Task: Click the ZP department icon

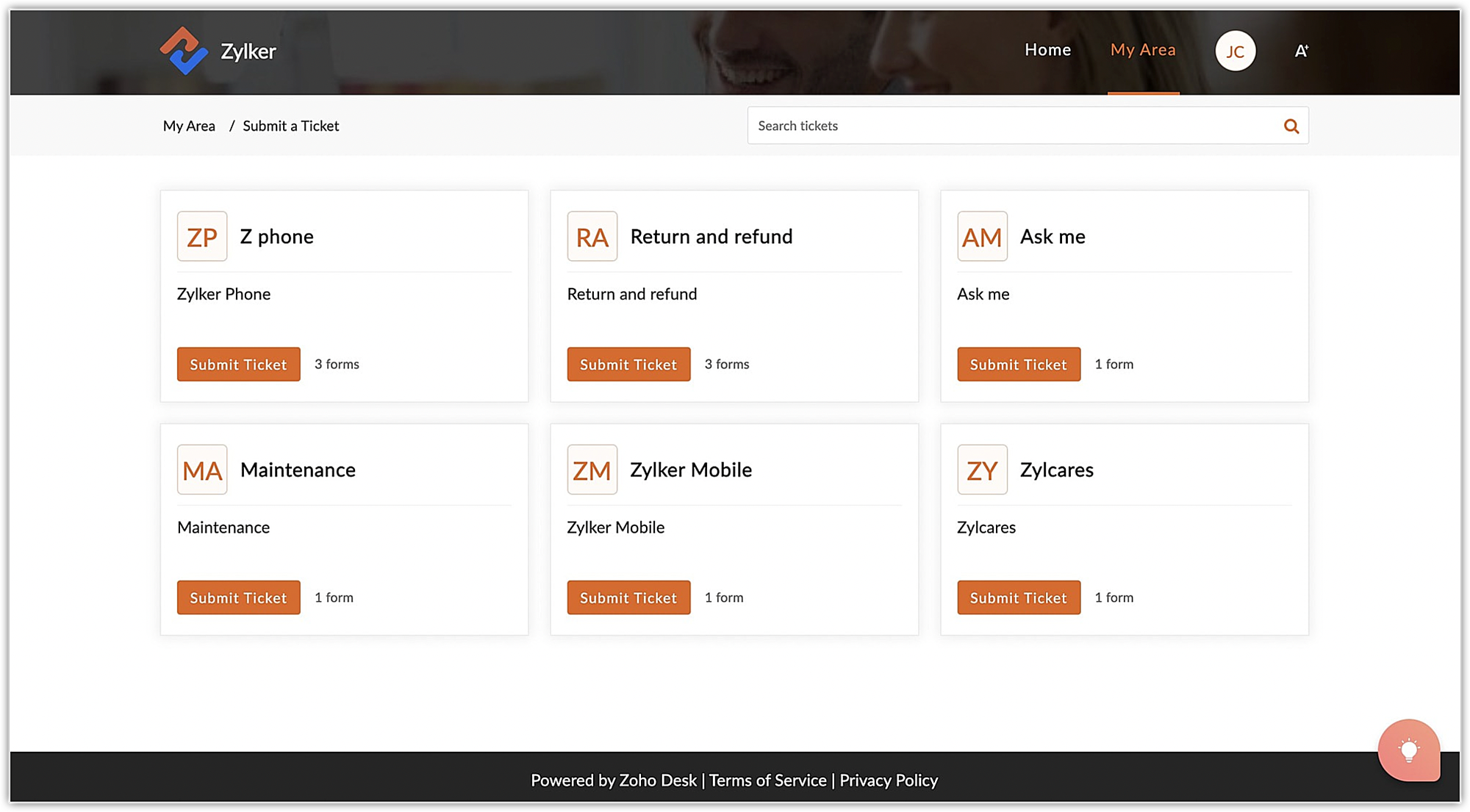Action: pos(202,237)
